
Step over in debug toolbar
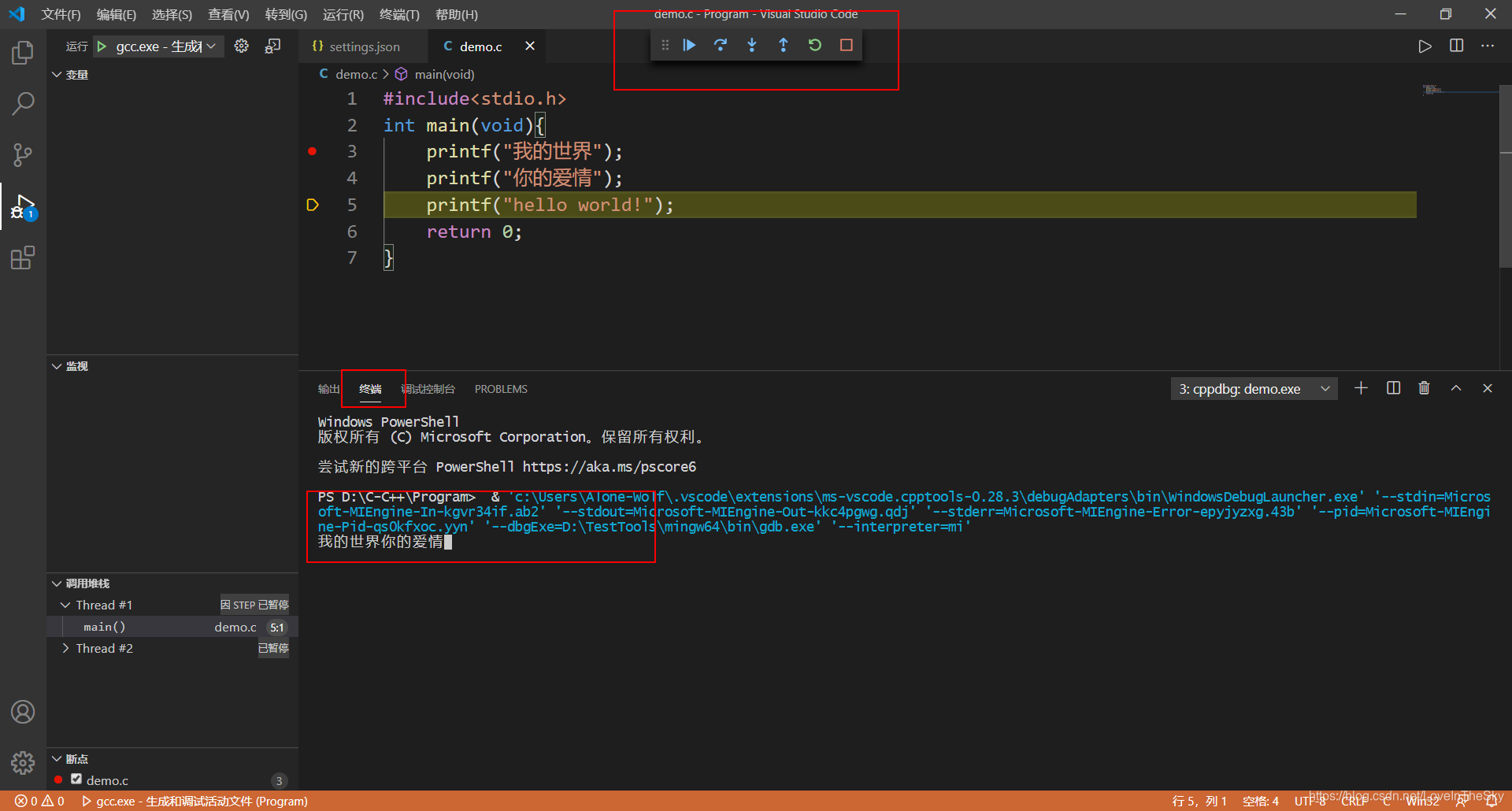tap(721, 45)
